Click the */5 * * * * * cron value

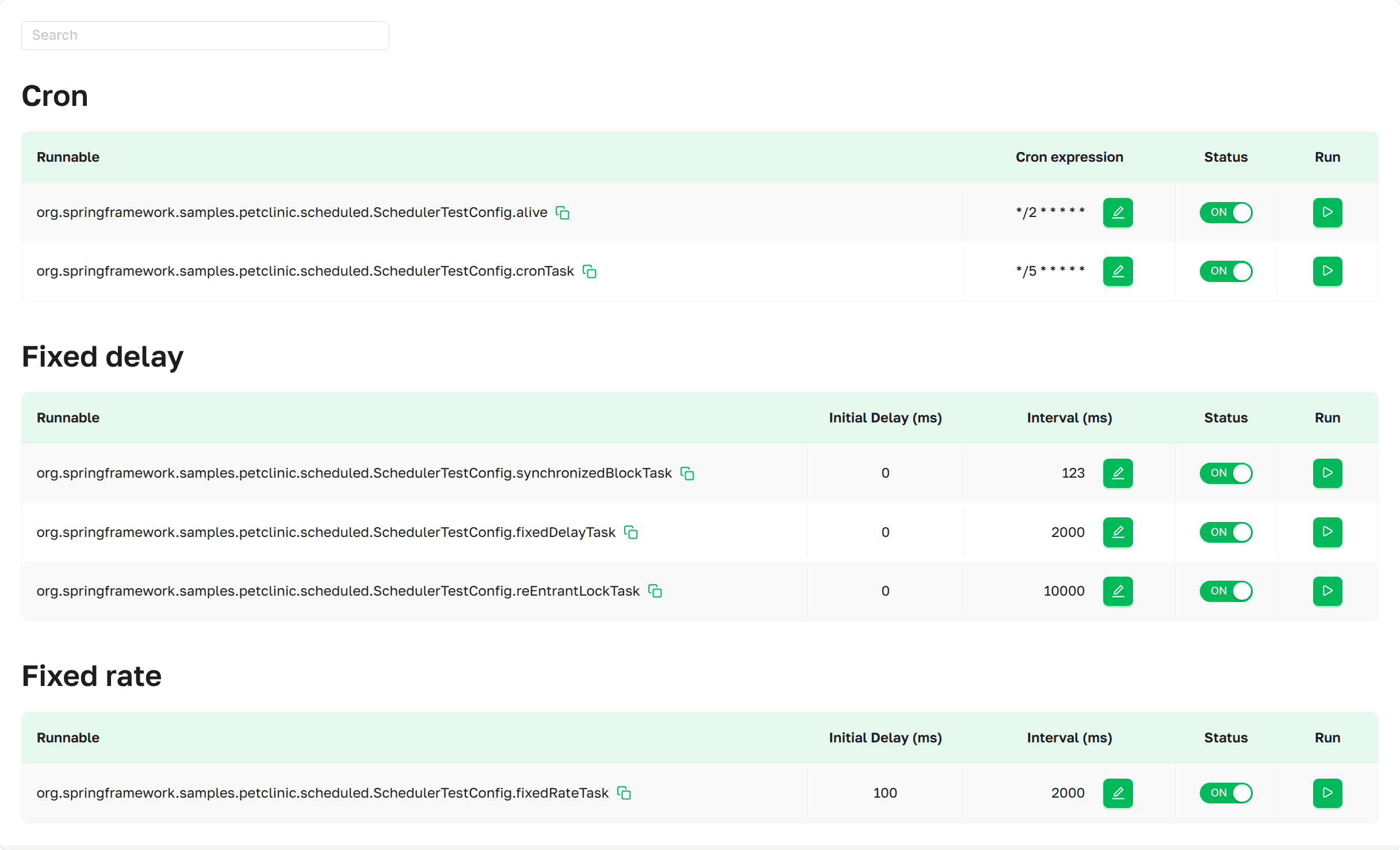click(1050, 272)
